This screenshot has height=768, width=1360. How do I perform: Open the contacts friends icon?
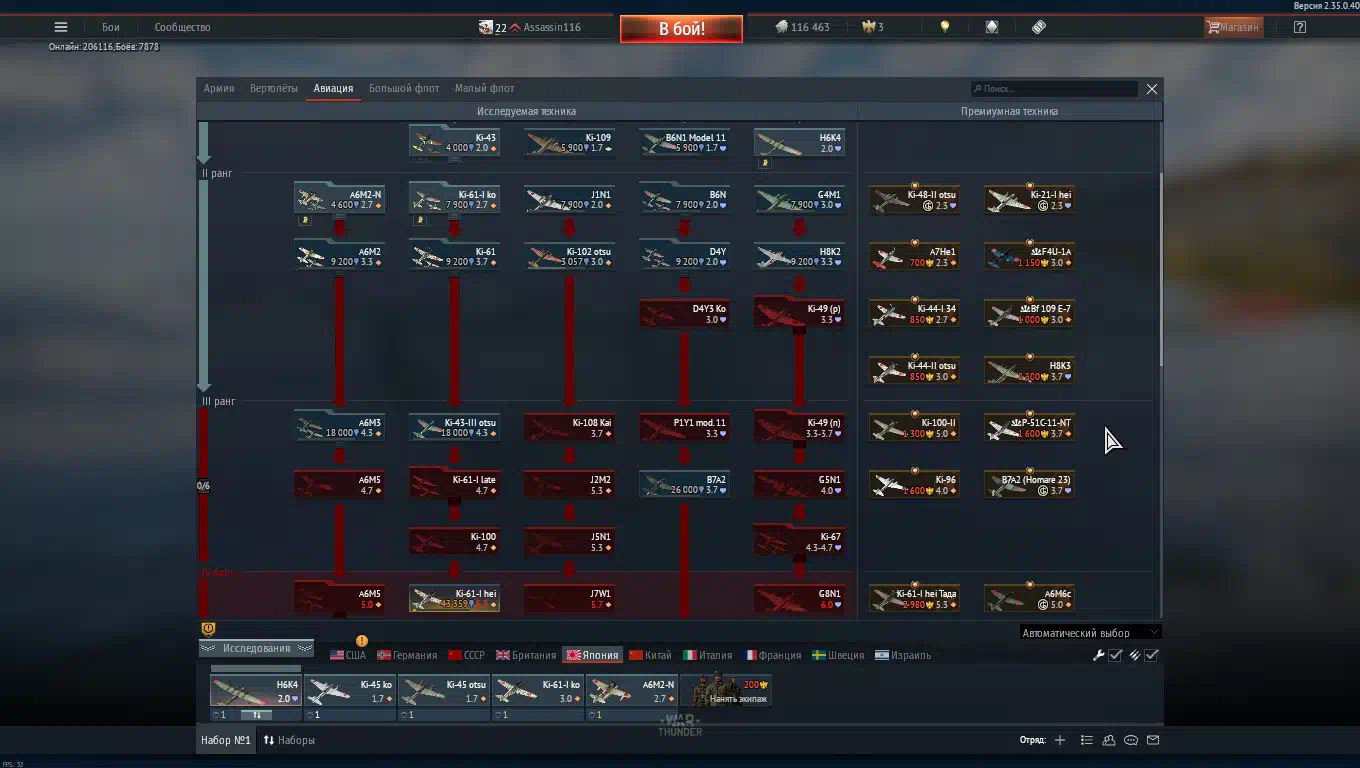tap(1109, 740)
